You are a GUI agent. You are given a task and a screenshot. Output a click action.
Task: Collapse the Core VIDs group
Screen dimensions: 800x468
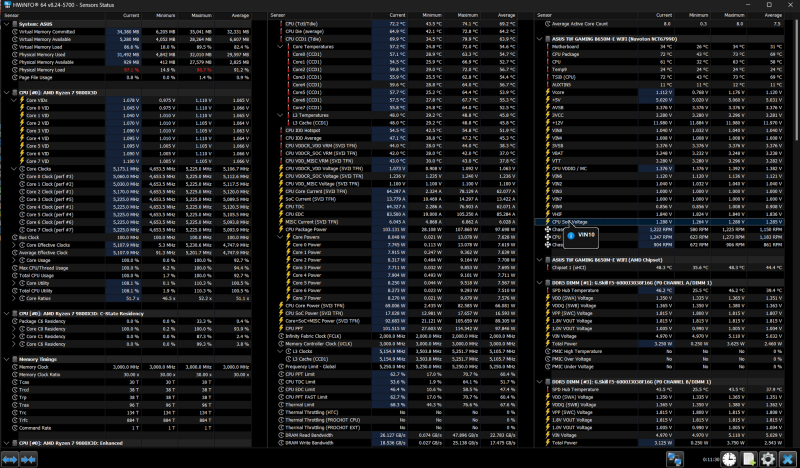click(x=14, y=100)
